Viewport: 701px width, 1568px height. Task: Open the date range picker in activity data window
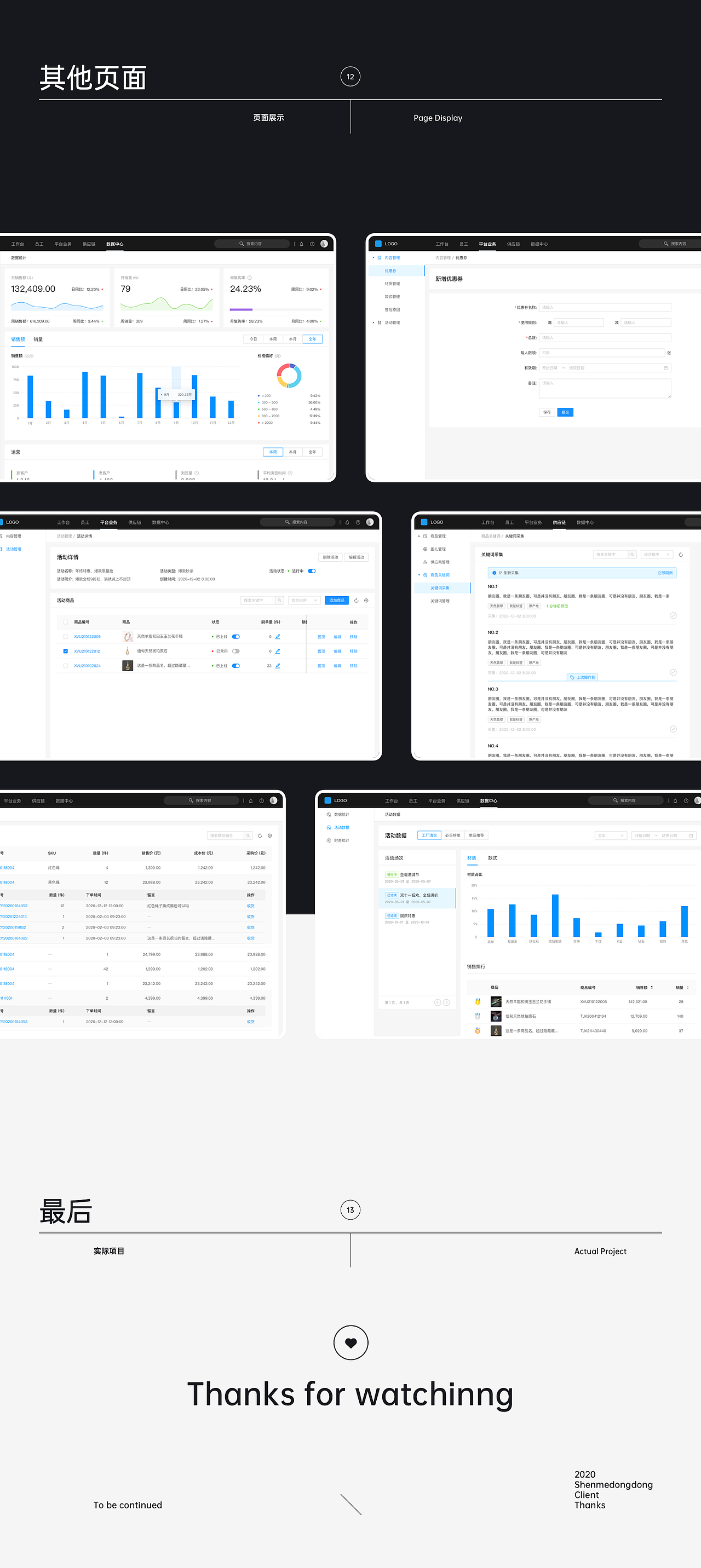point(664,836)
